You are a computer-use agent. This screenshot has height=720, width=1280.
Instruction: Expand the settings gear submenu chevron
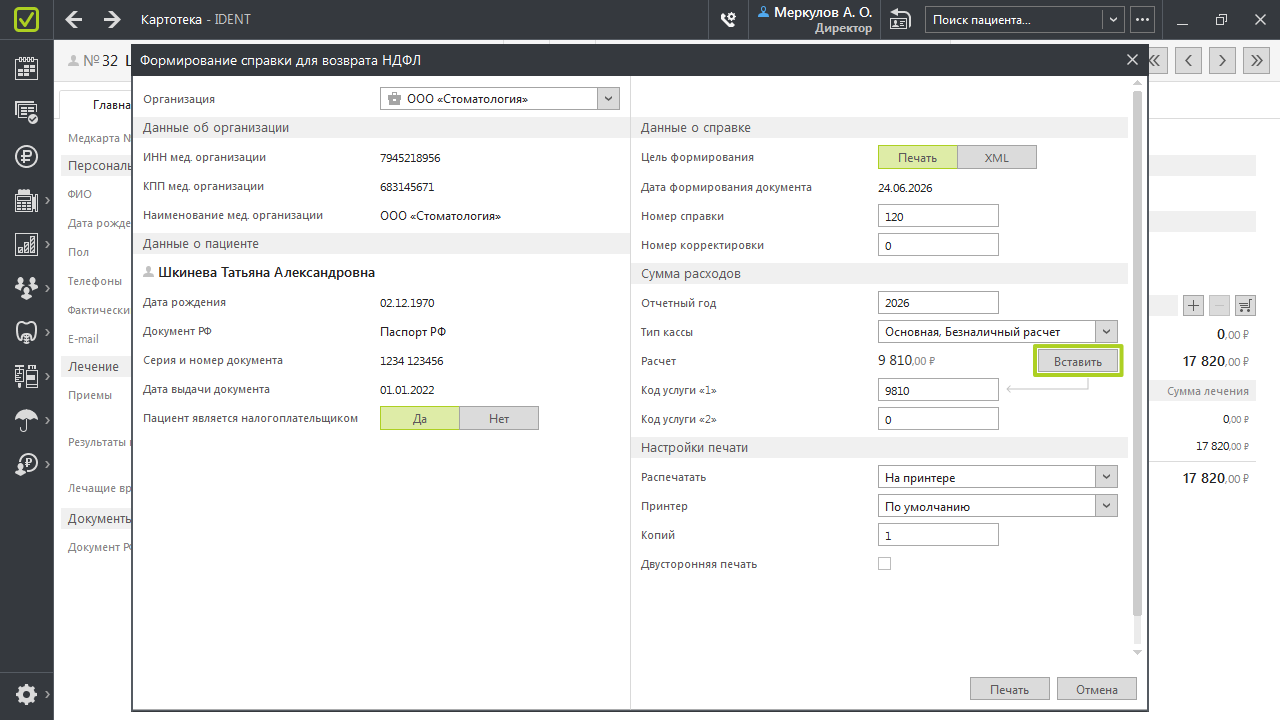coord(47,694)
